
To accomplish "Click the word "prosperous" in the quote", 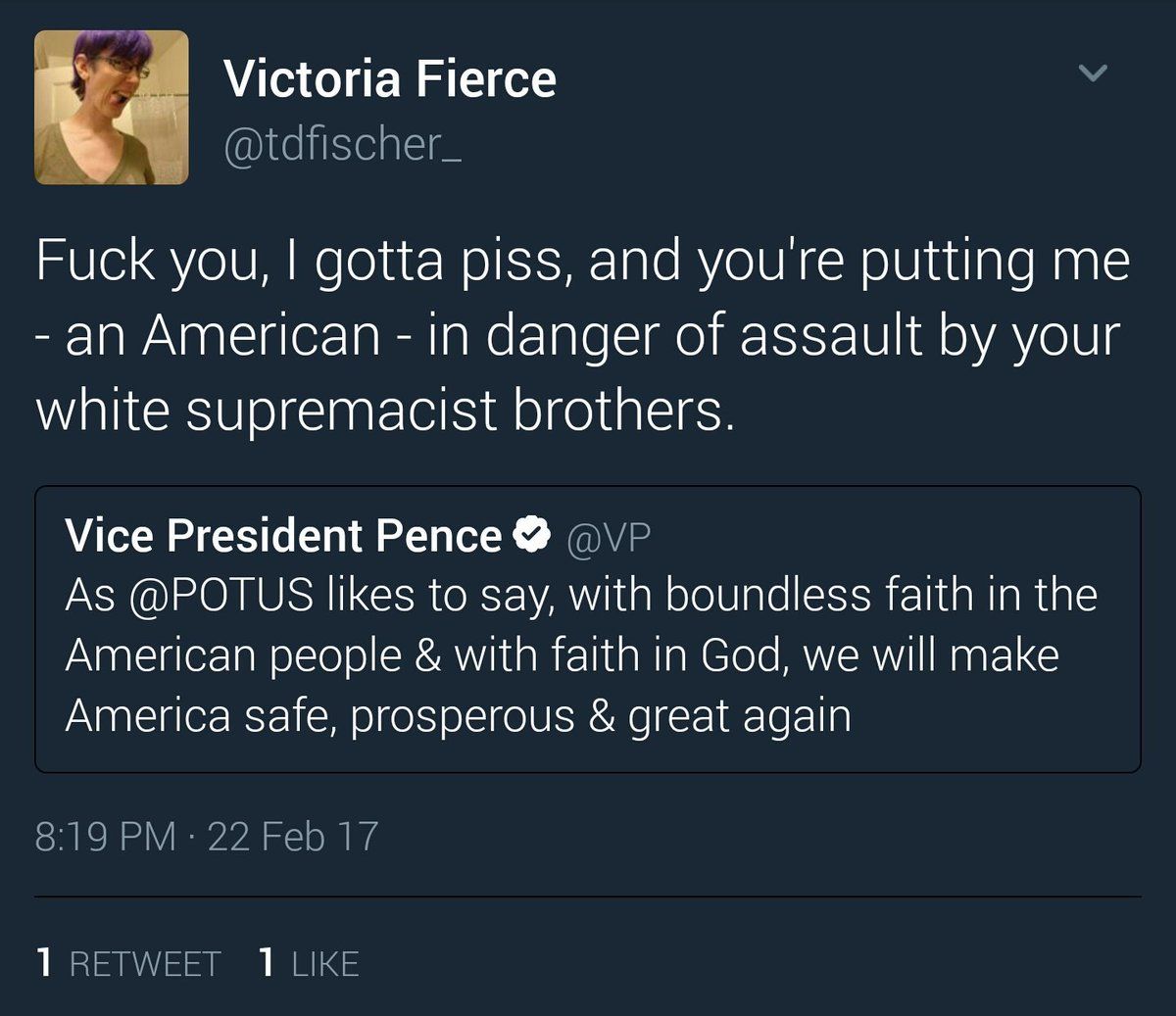I will (x=462, y=716).
